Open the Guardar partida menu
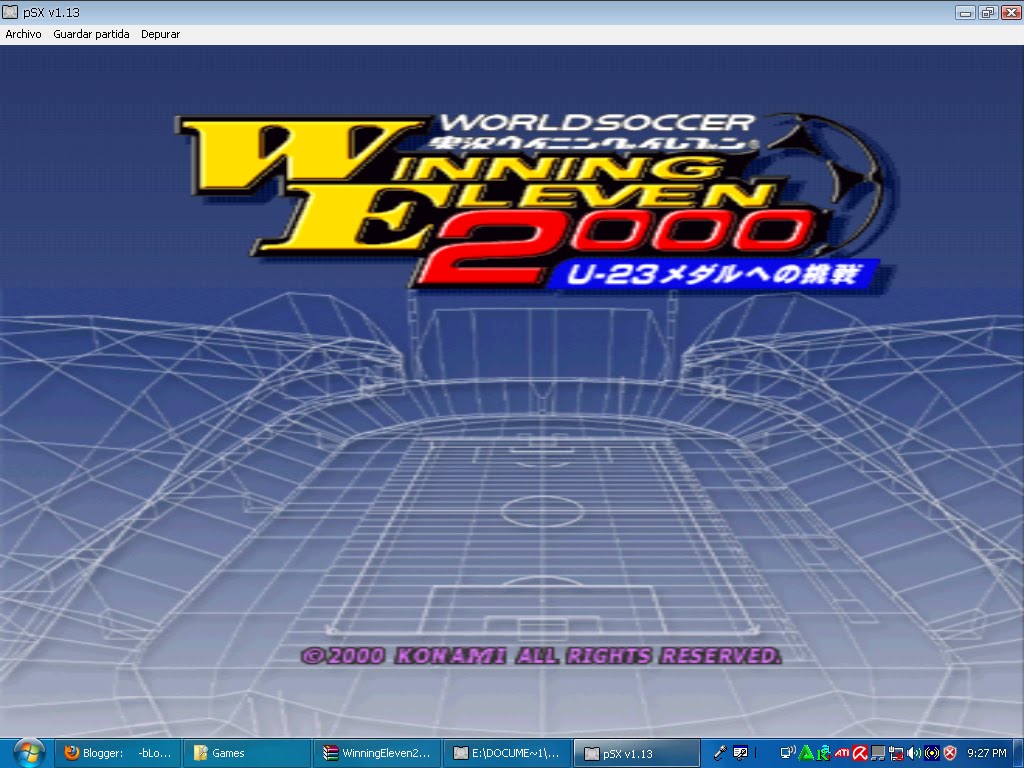The image size is (1024, 768). (x=91, y=34)
